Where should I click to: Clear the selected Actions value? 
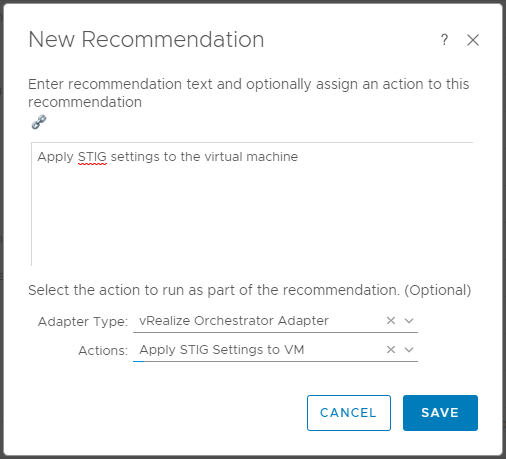click(391, 350)
